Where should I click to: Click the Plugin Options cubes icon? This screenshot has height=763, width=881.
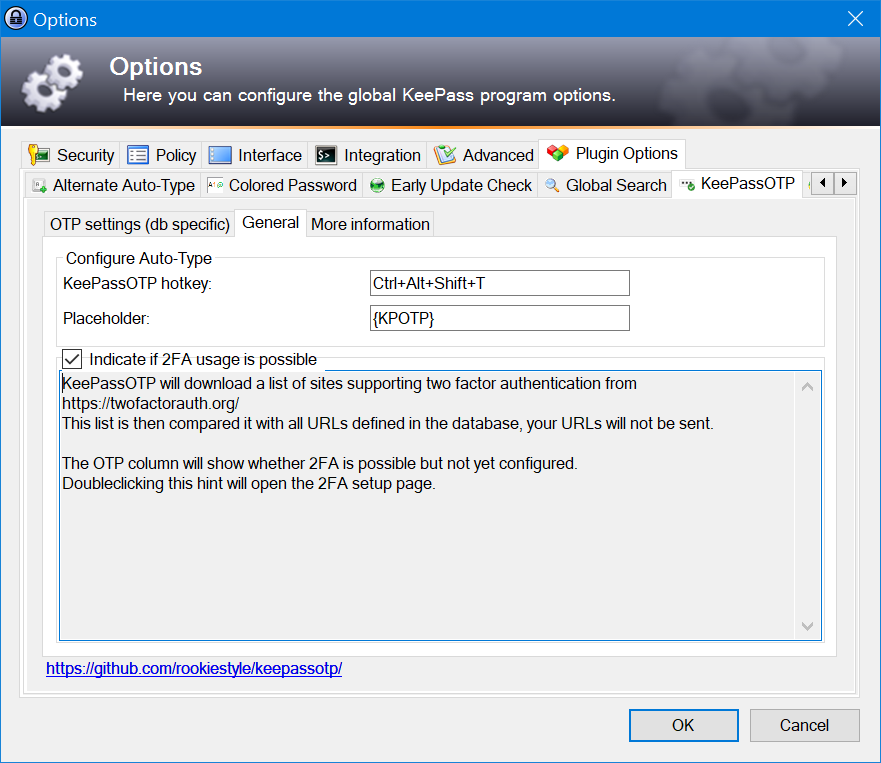click(x=558, y=153)
